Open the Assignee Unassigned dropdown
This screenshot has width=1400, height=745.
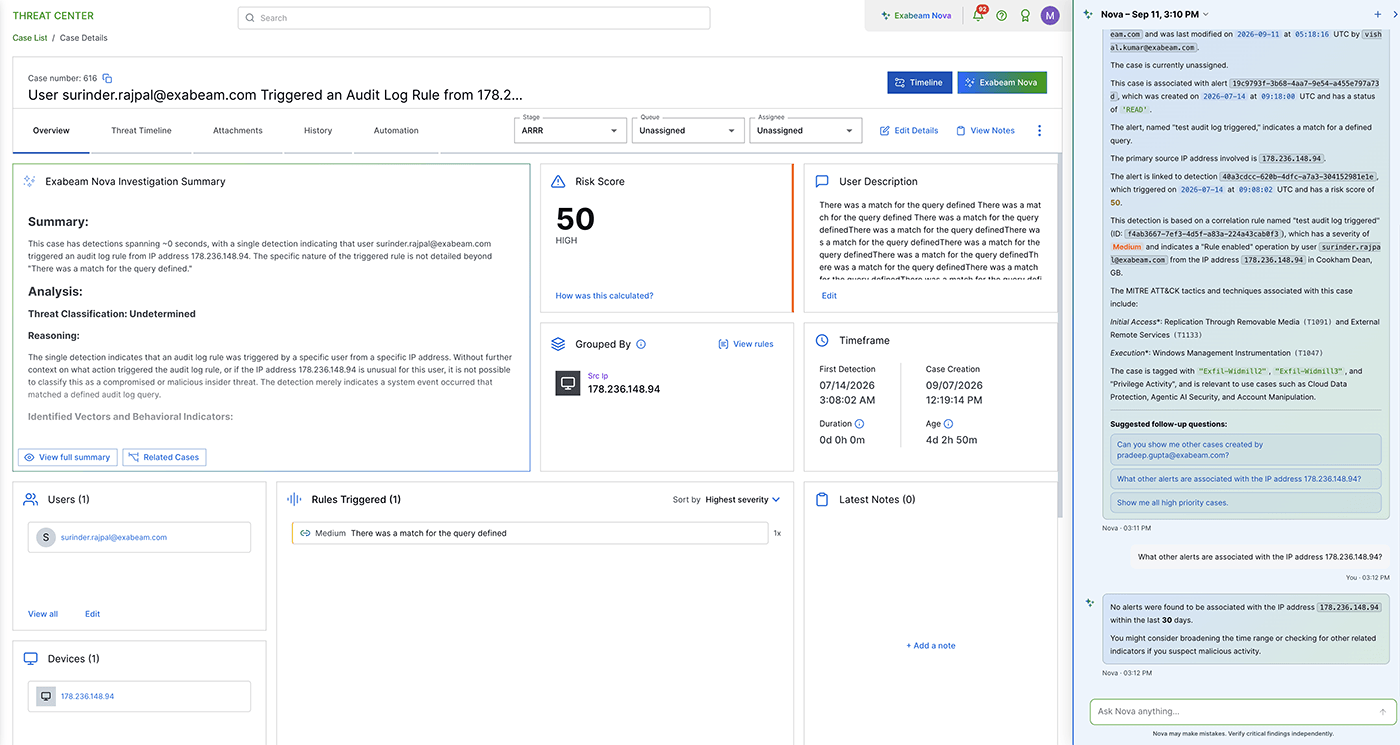(805, 130)
